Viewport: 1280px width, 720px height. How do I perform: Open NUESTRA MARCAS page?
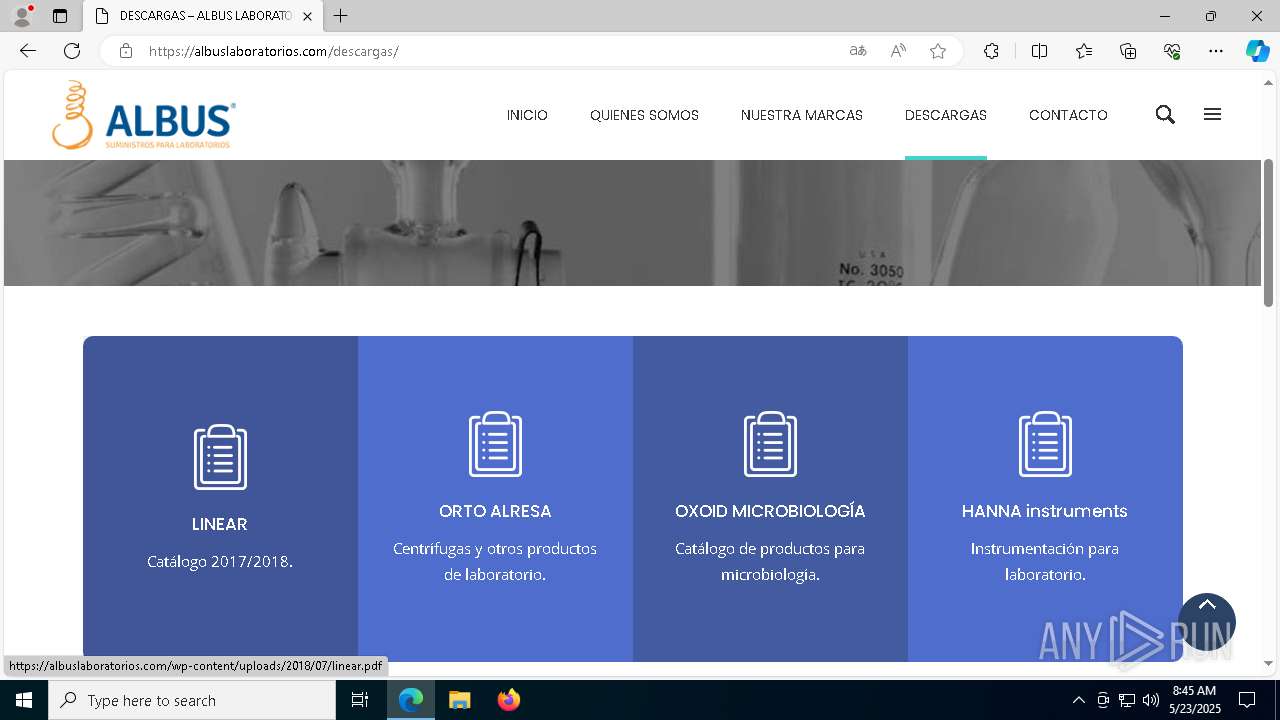tap(802, 115)
